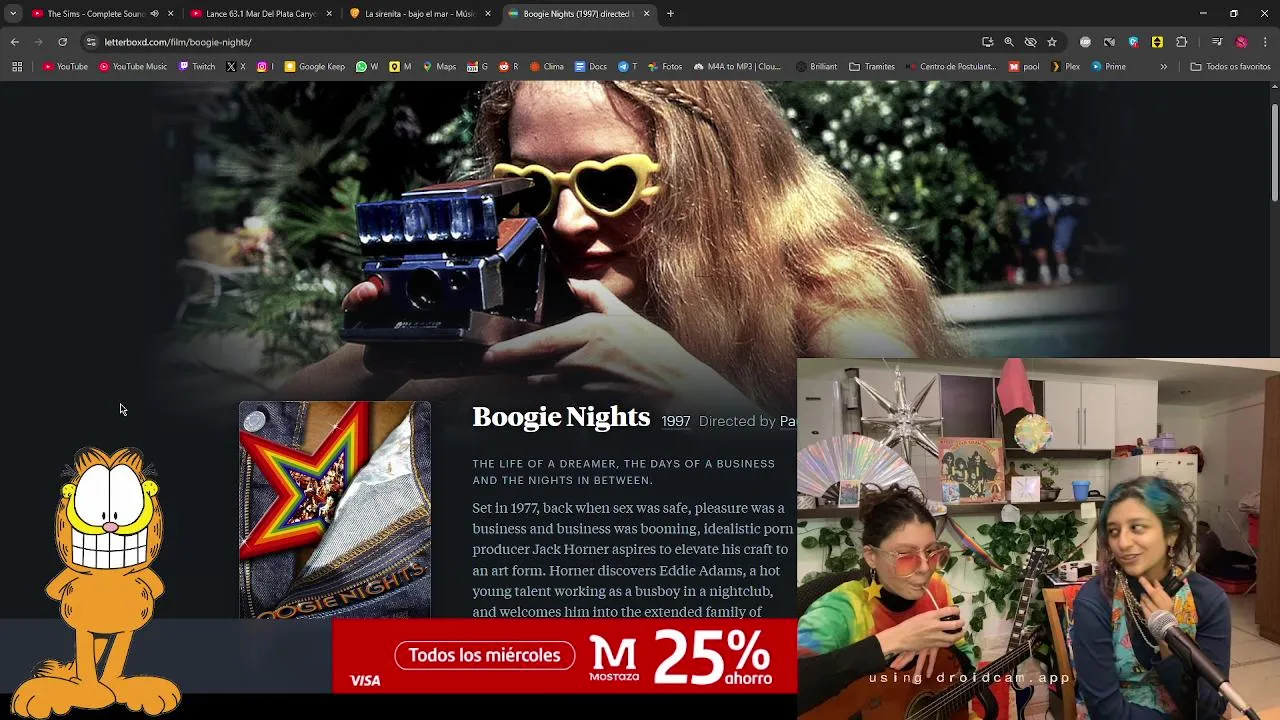View site information icon

91,42
